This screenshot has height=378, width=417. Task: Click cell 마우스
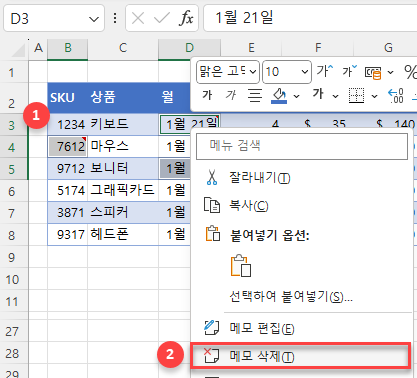coord(123,147)
